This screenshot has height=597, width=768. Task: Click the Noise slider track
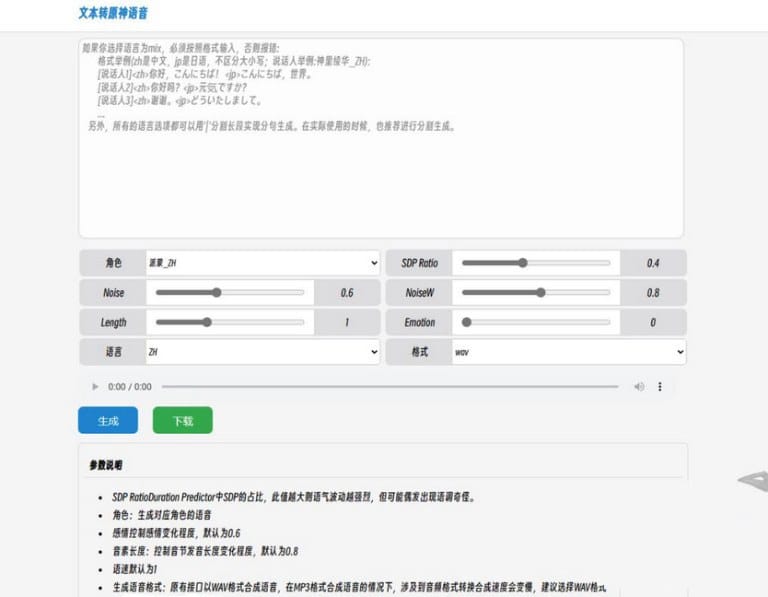[230, 293]
